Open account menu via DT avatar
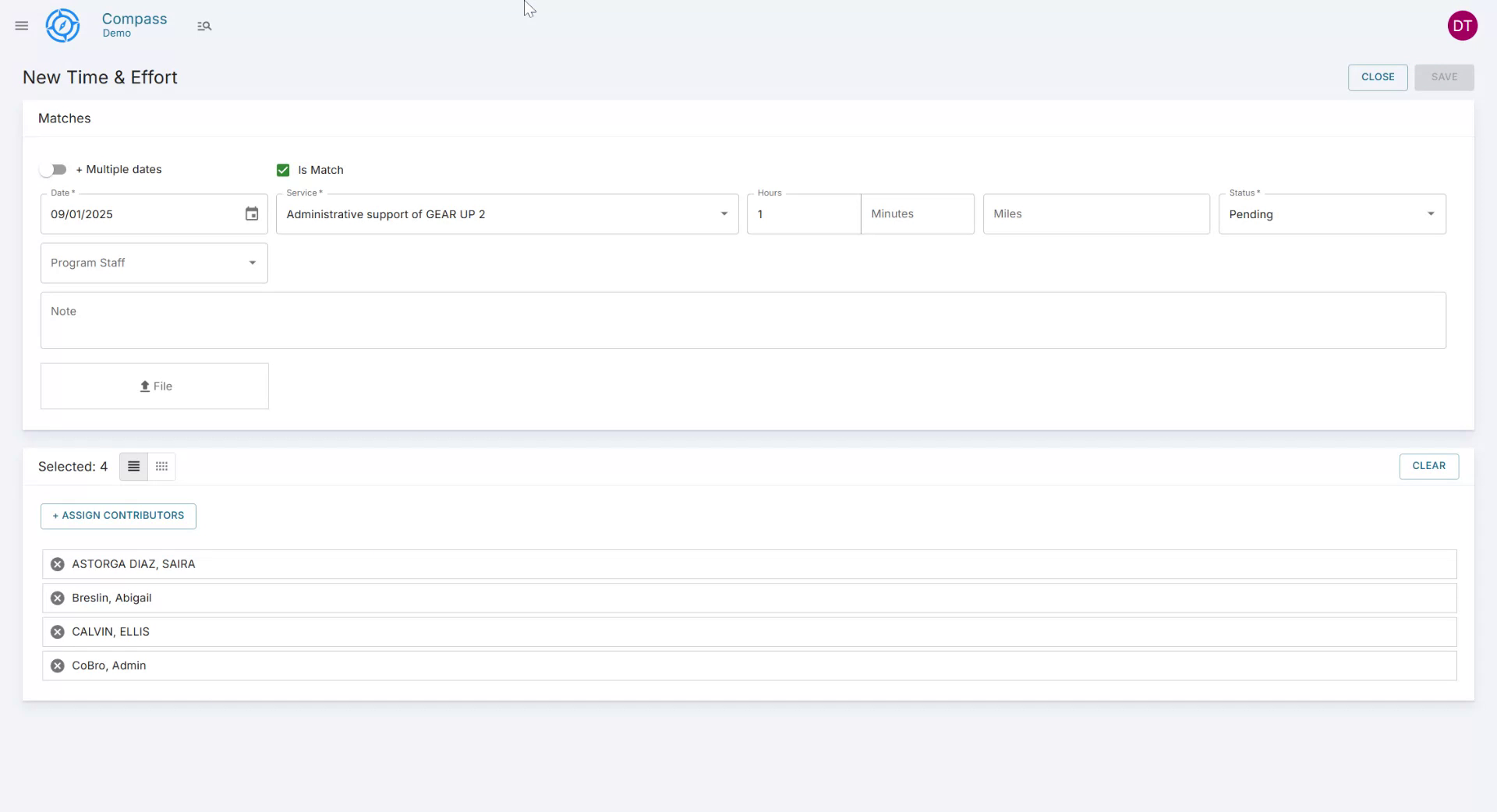Viewport: 1497px width, 812px height. pyautogui.click(x=1463, y=25)
